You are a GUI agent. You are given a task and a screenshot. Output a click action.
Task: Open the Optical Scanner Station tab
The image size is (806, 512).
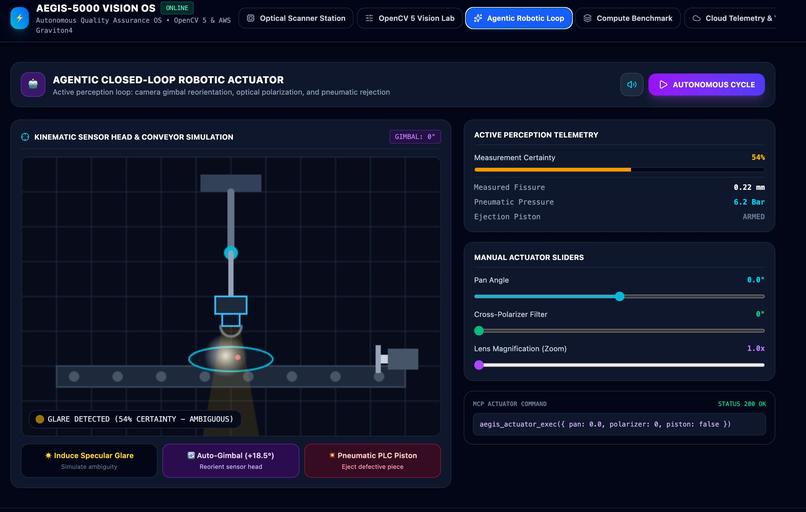pos(296,18)
